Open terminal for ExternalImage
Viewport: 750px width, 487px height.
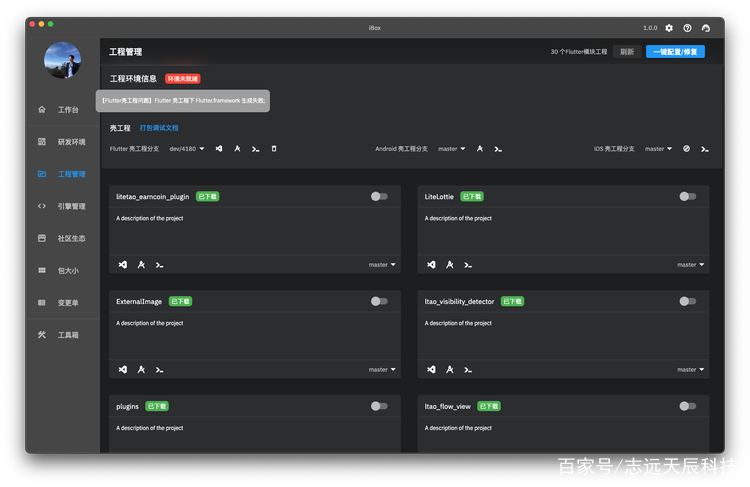(159, 369)
